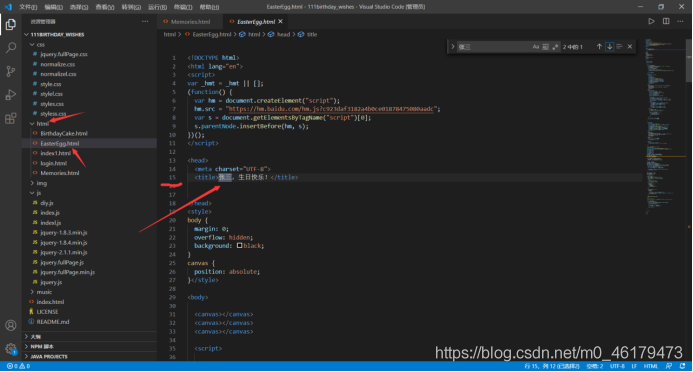This screenshot has width=693, height=372.
Task: Toggle Match Case in find widget
Action: pyautogui.click(x=536, y=46)
